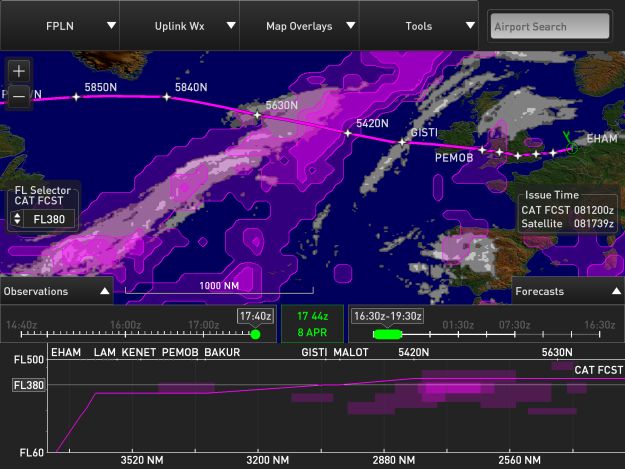Viewport: 625px width, 469px height.
Task: Click the FL380 flight level field
Action: pos(48,219)
